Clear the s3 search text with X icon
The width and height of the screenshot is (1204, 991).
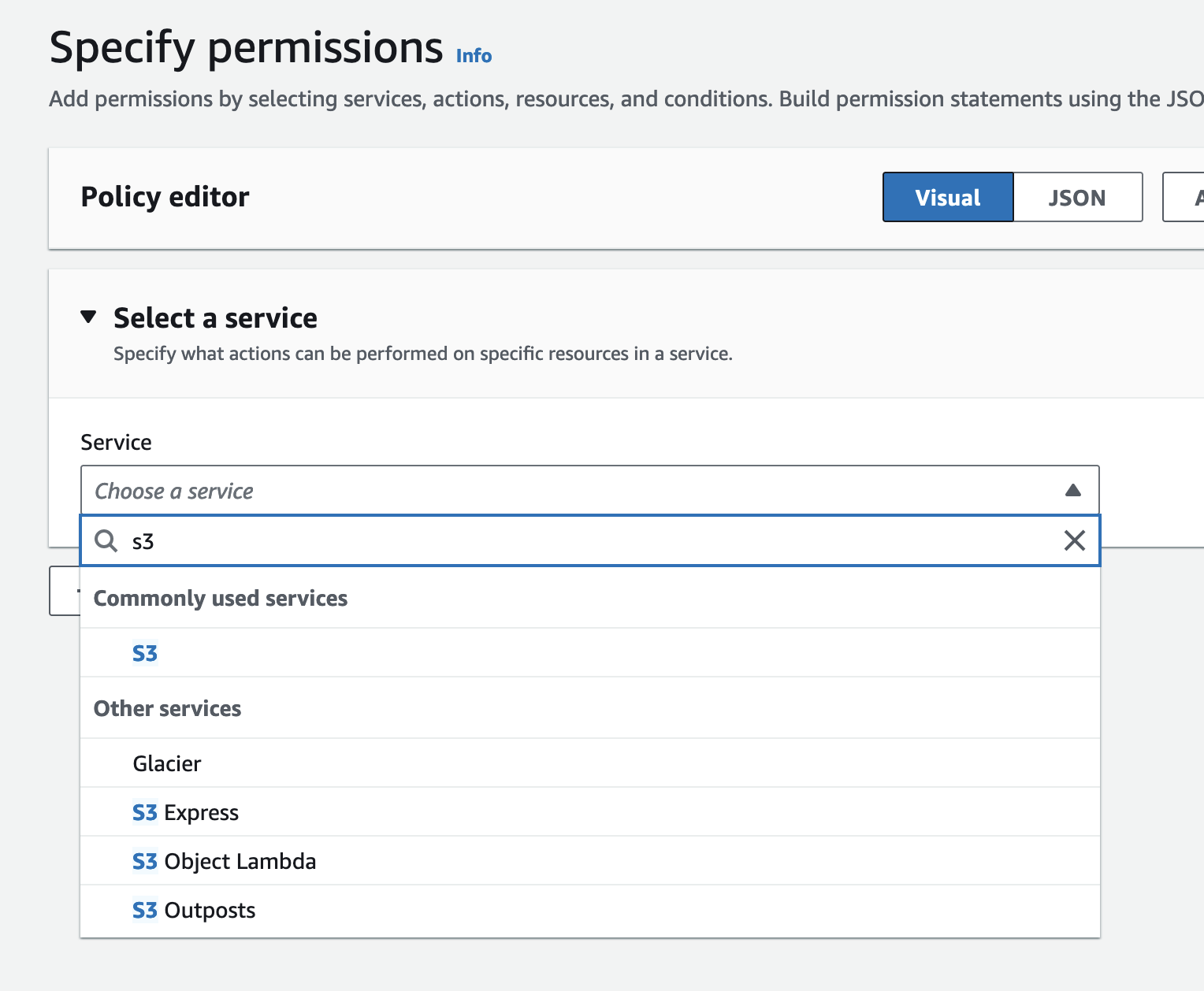coord(1074,540)
